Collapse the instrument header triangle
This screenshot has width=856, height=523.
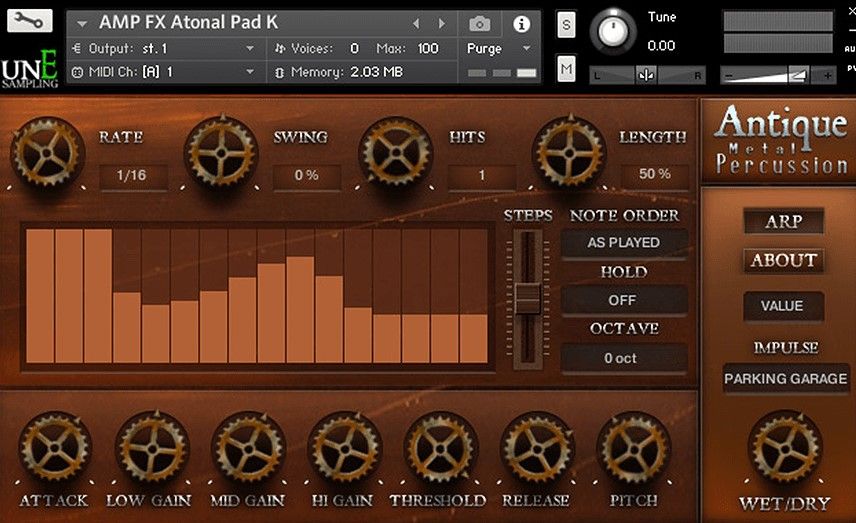click(82, 23)
